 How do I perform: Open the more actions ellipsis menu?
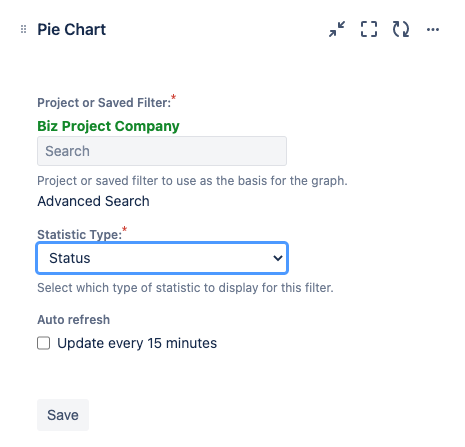[x=433, y=30]
